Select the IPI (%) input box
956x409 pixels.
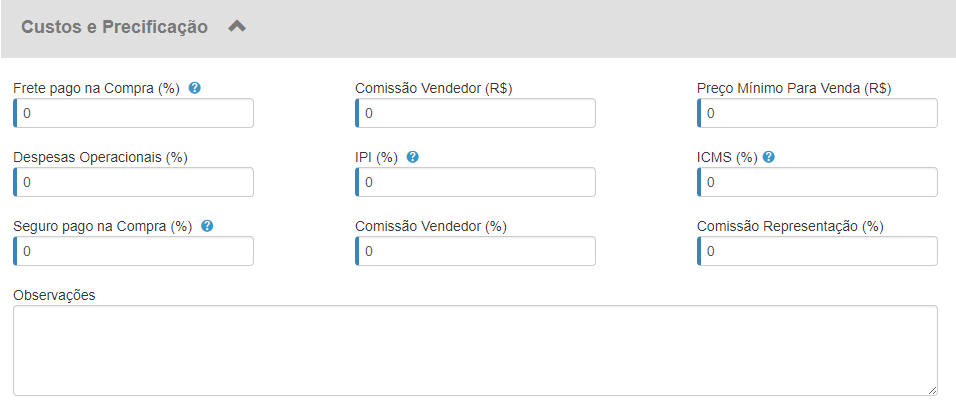point(476,182)
